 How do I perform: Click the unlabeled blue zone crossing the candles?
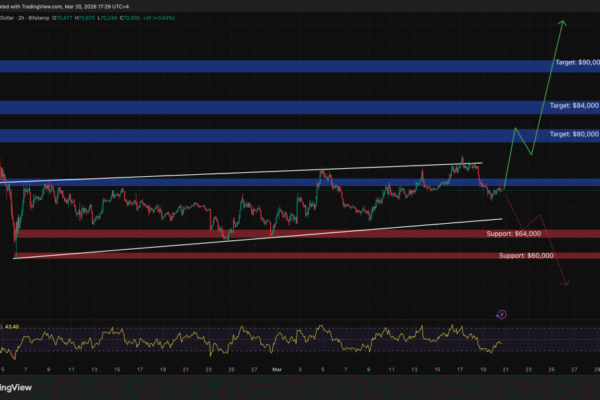[200, 184]
